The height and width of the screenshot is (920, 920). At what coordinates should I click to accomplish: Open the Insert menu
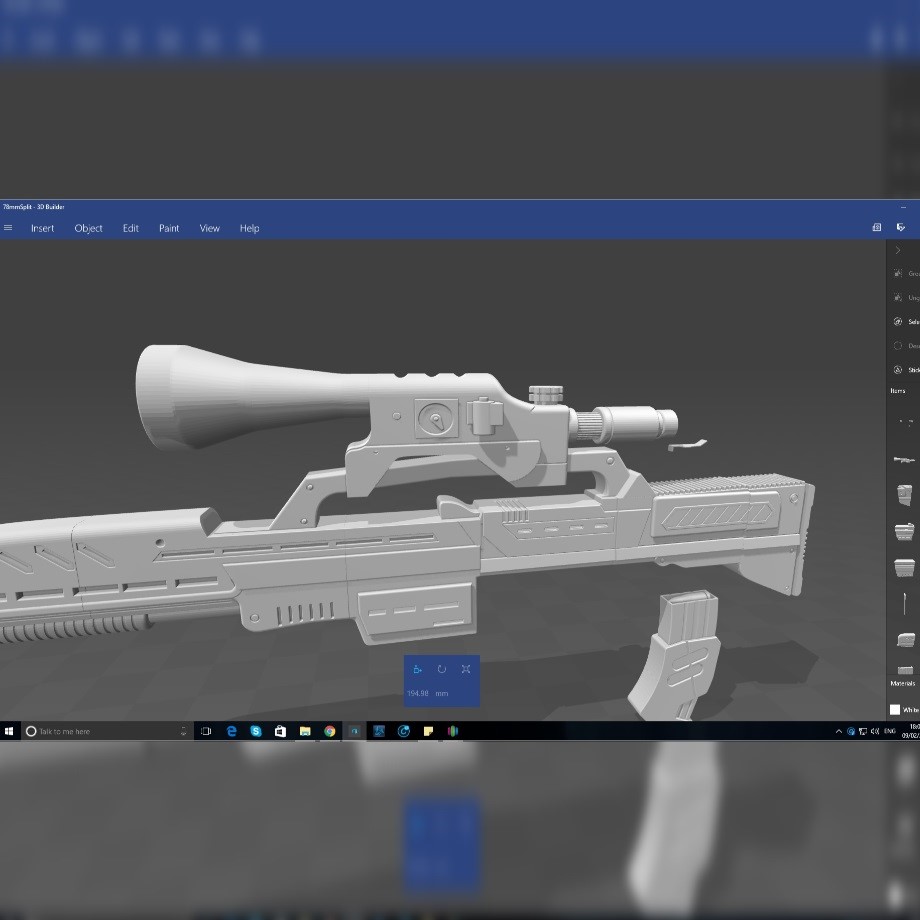click(x=42, y=228)
